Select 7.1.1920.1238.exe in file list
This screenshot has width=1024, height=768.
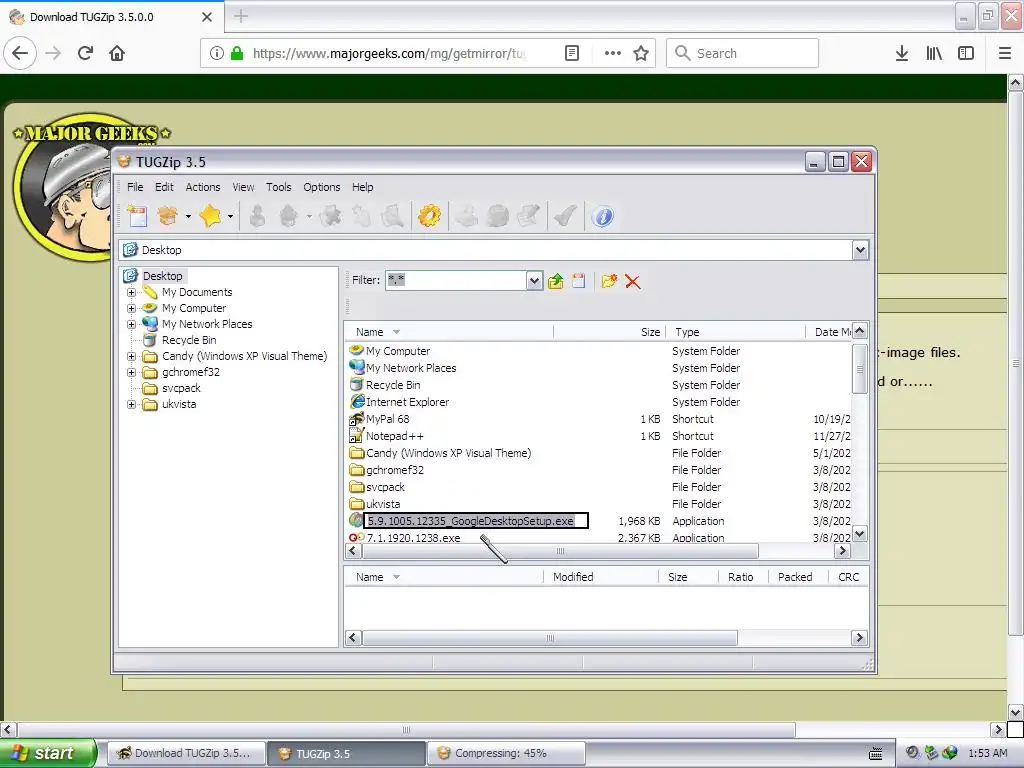pyautogui.click(x=413, y=538)
